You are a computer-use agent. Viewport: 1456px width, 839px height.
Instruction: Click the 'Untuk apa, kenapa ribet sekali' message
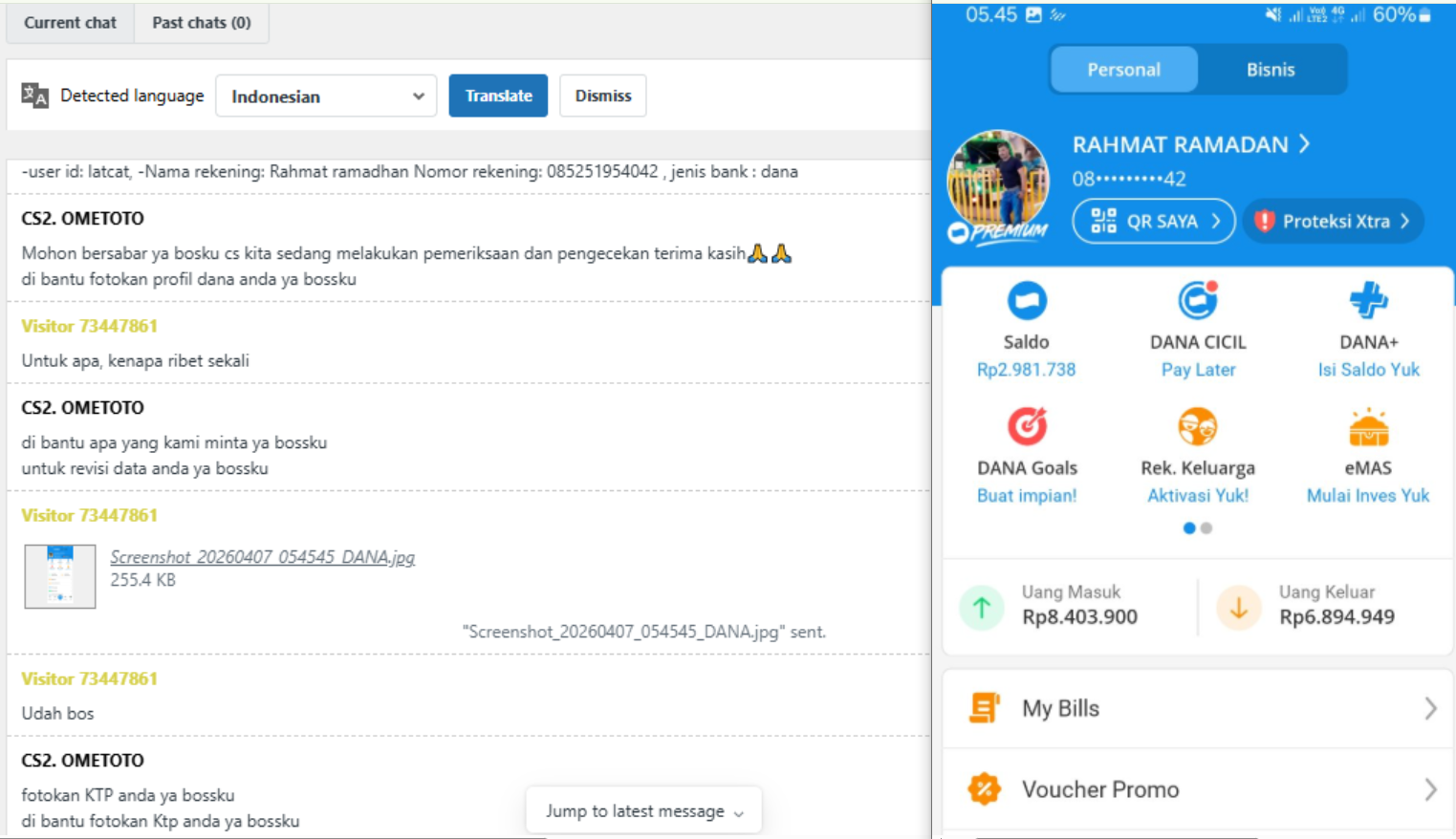coord(135,361)
